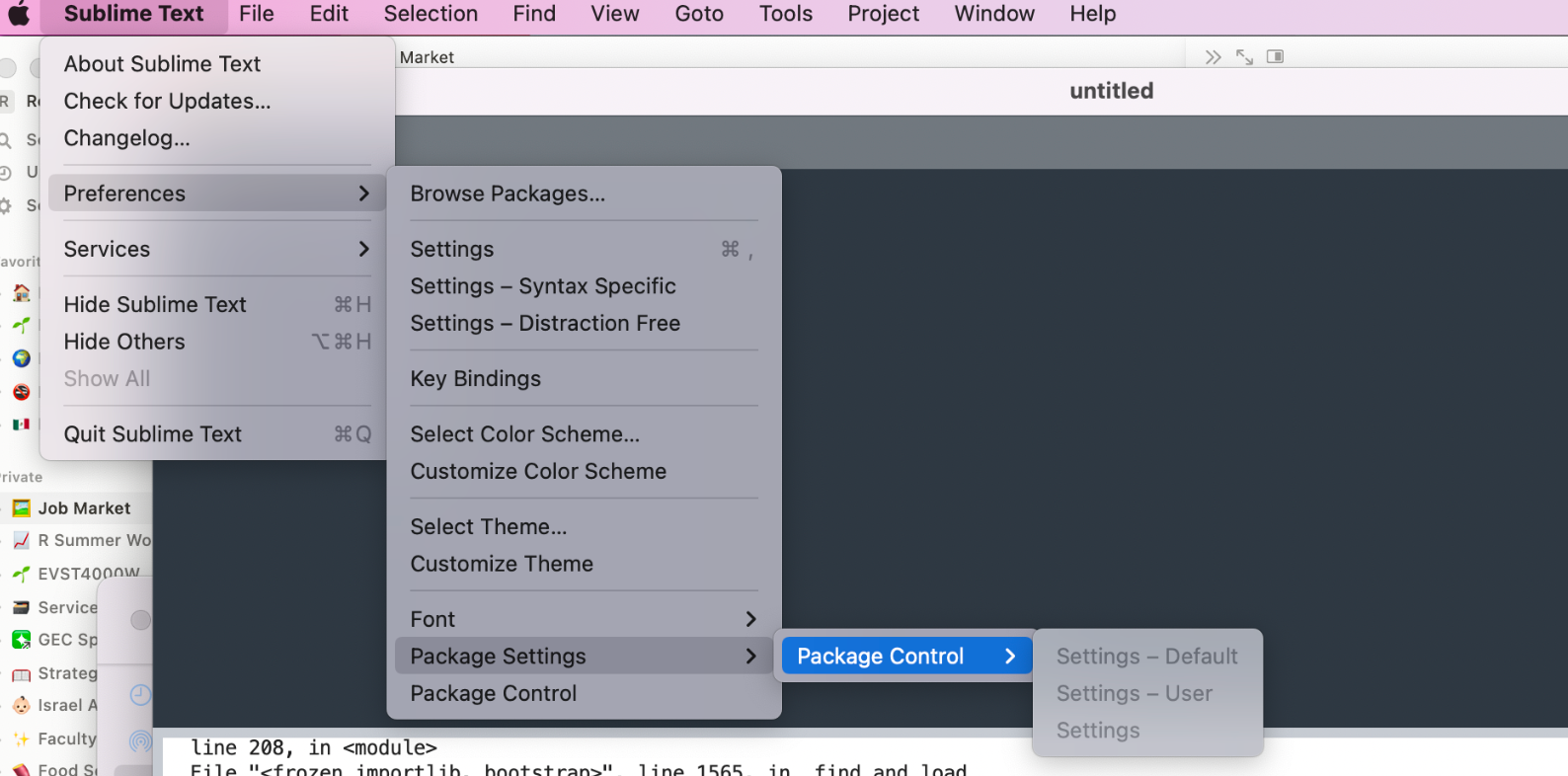This screenshot has height=776, width=1568.
Task: Open the View menu
Action: (x=615, y=14)
